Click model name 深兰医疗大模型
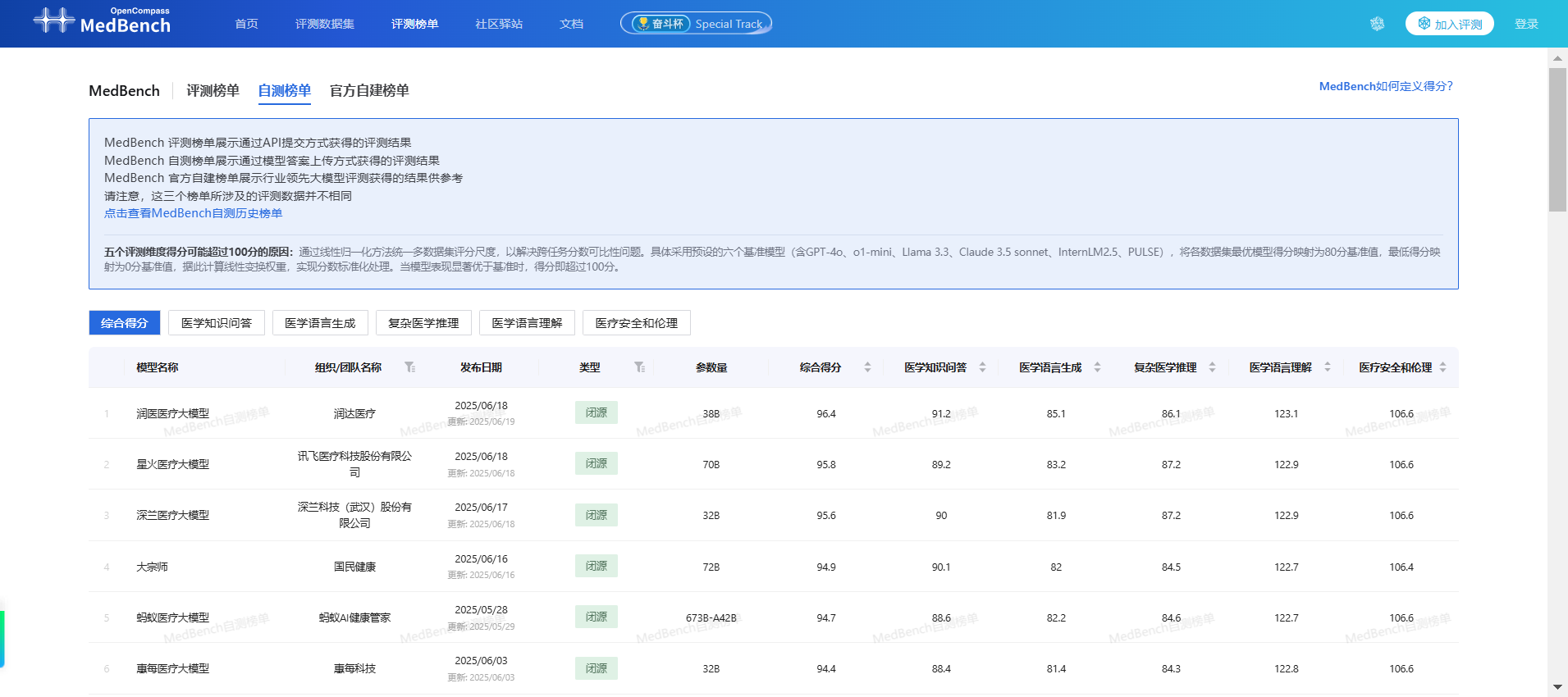This screenshot has height=697, width=1568. (172, 515)
